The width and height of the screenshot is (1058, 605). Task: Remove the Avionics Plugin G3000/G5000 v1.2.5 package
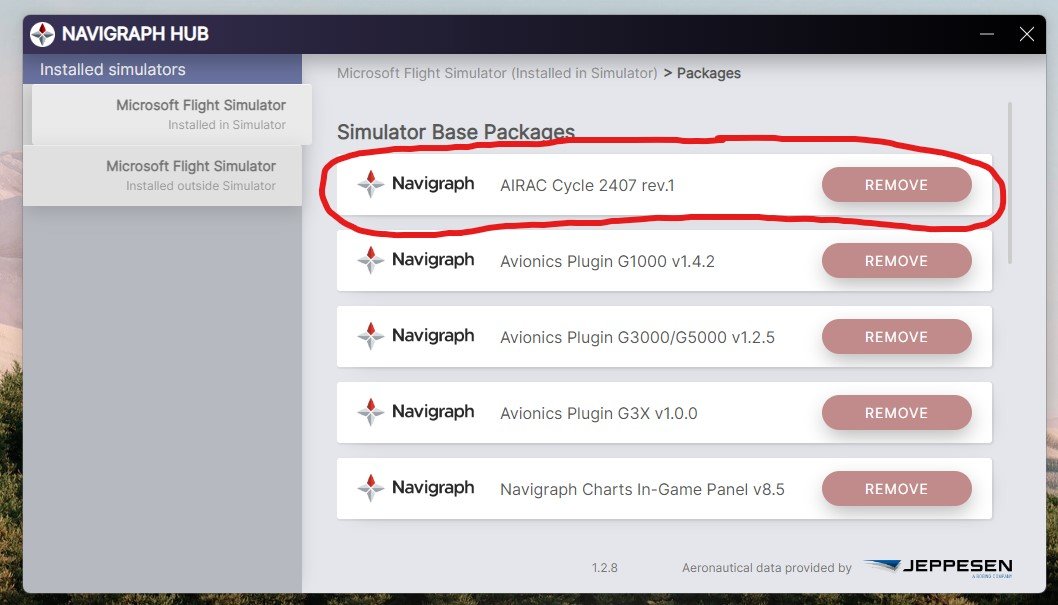tap(896, 336)
